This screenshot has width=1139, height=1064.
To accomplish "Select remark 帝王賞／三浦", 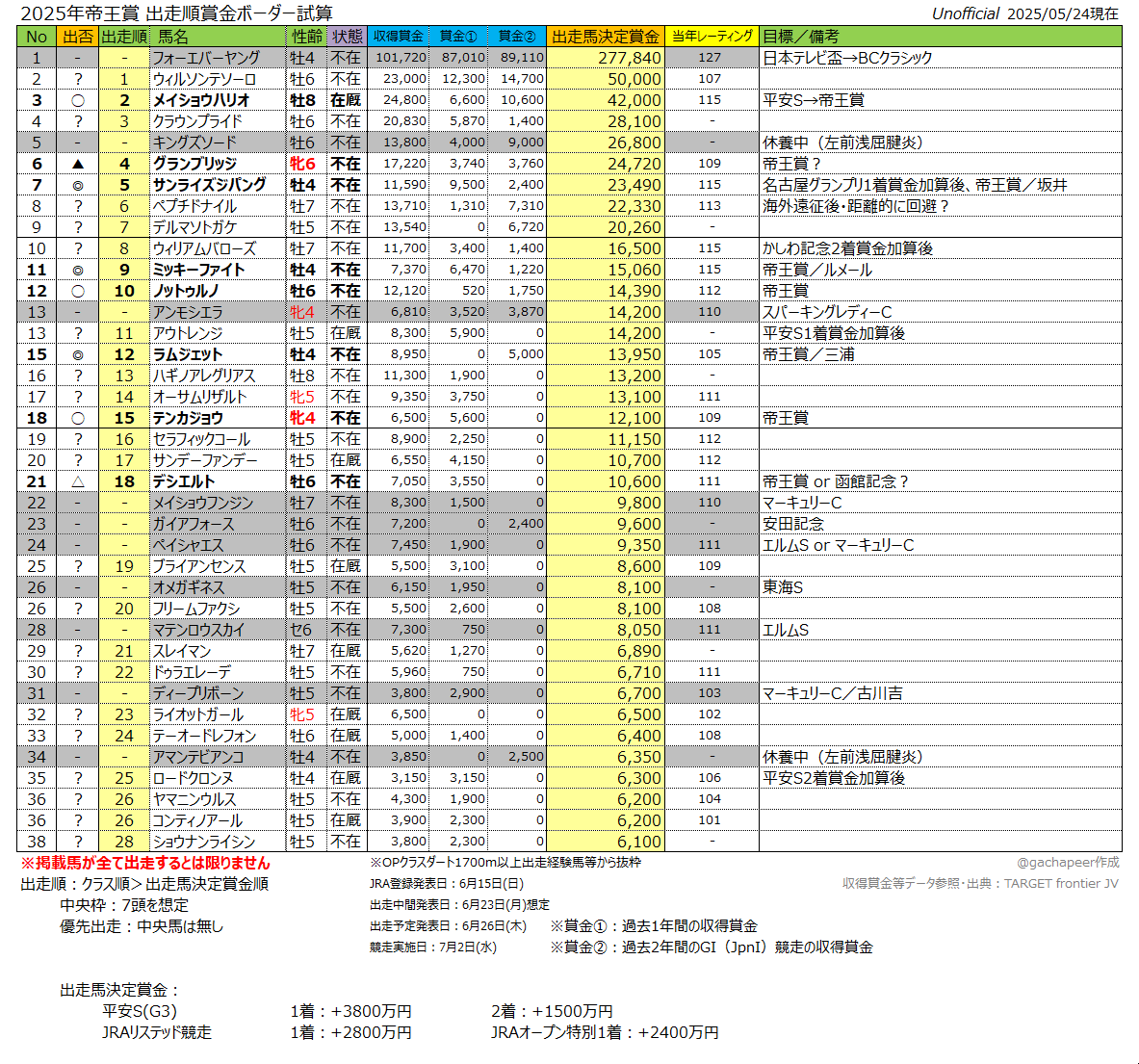I will tap(809, 353).
